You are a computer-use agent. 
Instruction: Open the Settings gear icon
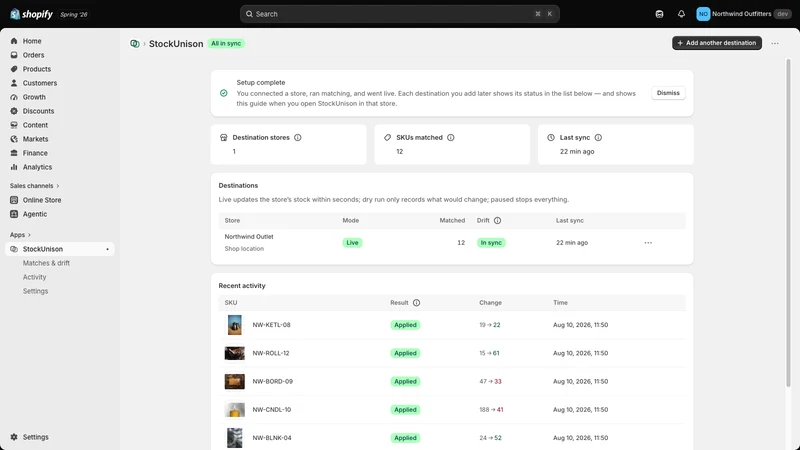click(x=14, y=437)
